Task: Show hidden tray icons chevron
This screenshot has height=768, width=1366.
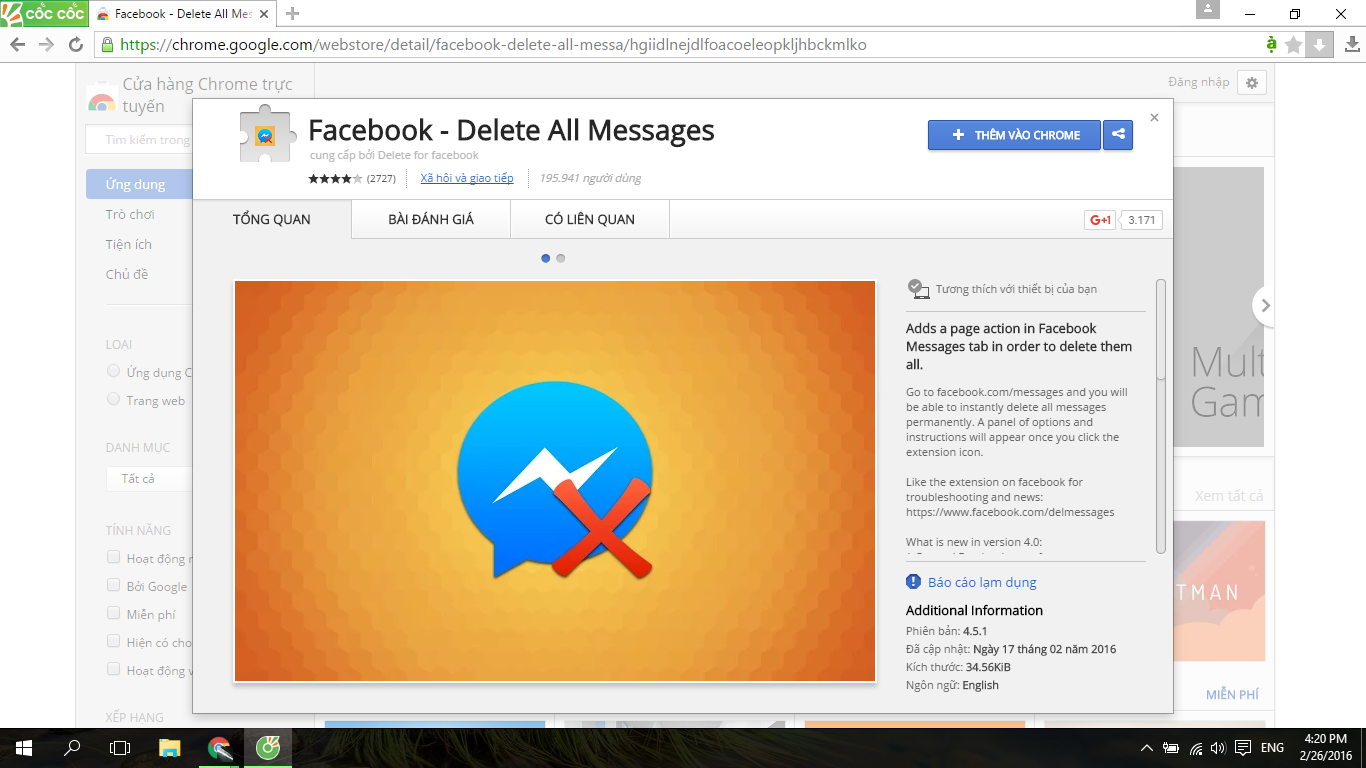Action: 1147,748
